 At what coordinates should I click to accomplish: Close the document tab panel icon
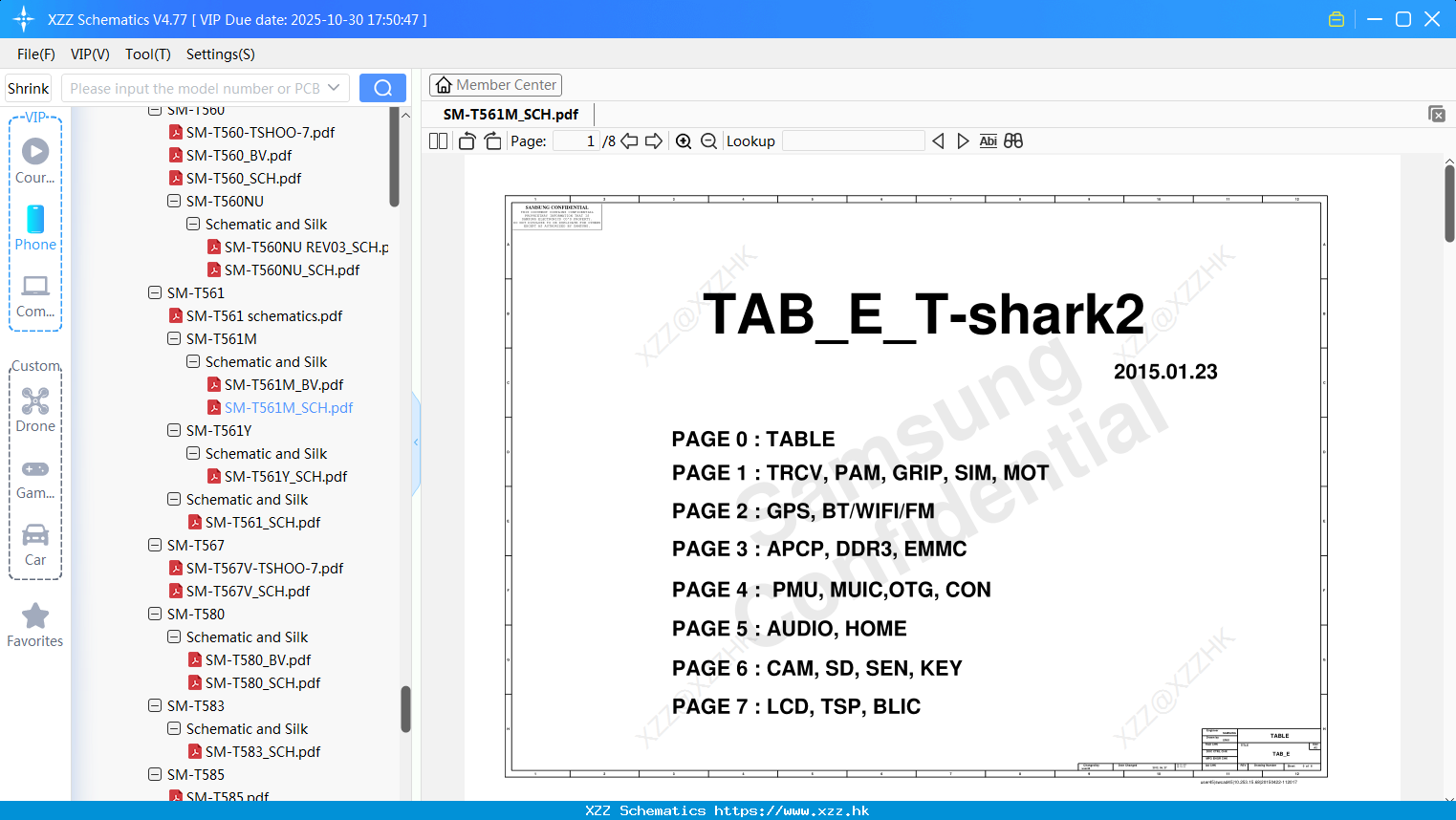[1436, 114]
